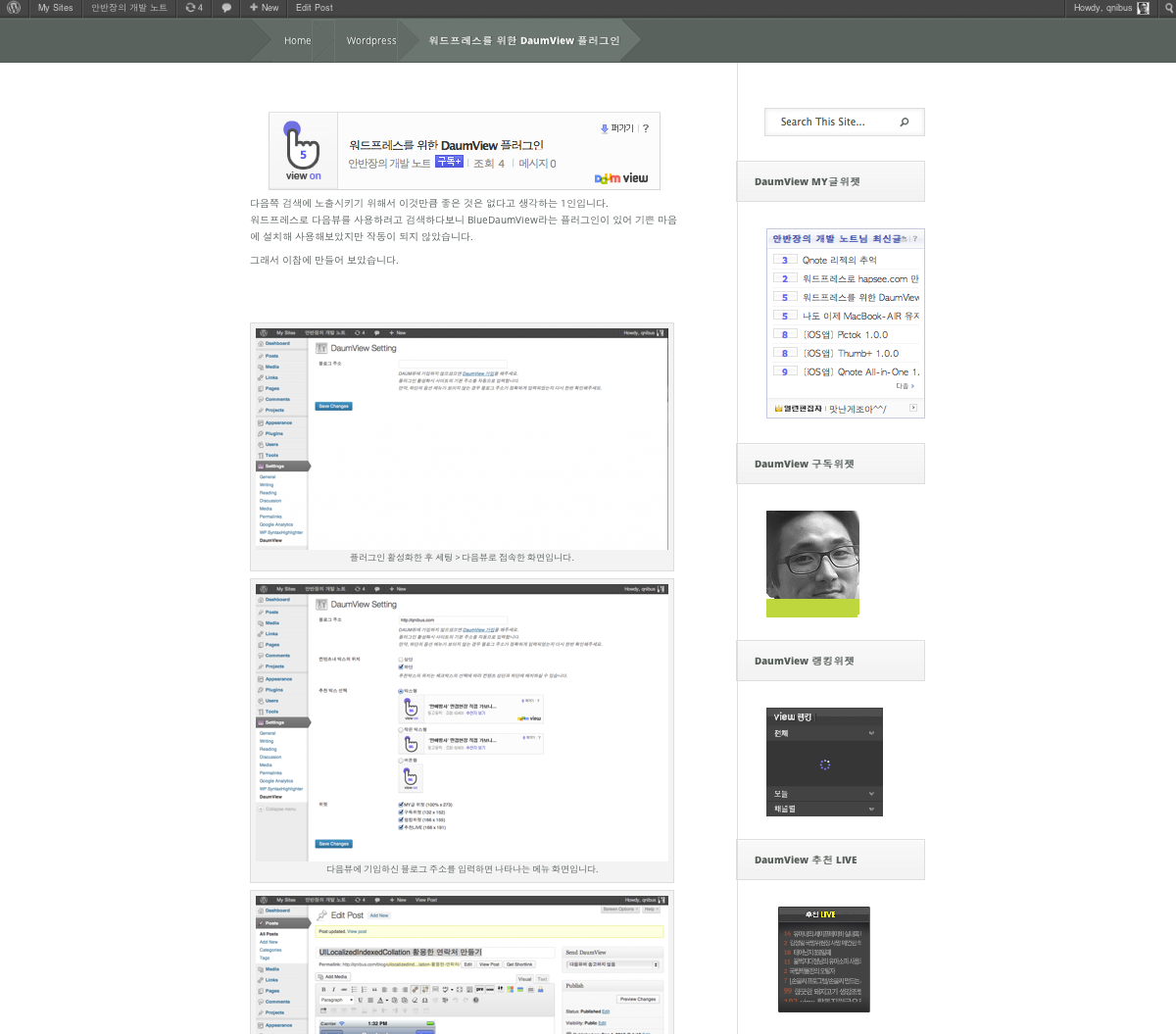Image resolution: width=1176 pixels, height=1034 pixels.
Task: Click the Search This Site field
Action: pyautogui.click(x=833, y=123)
